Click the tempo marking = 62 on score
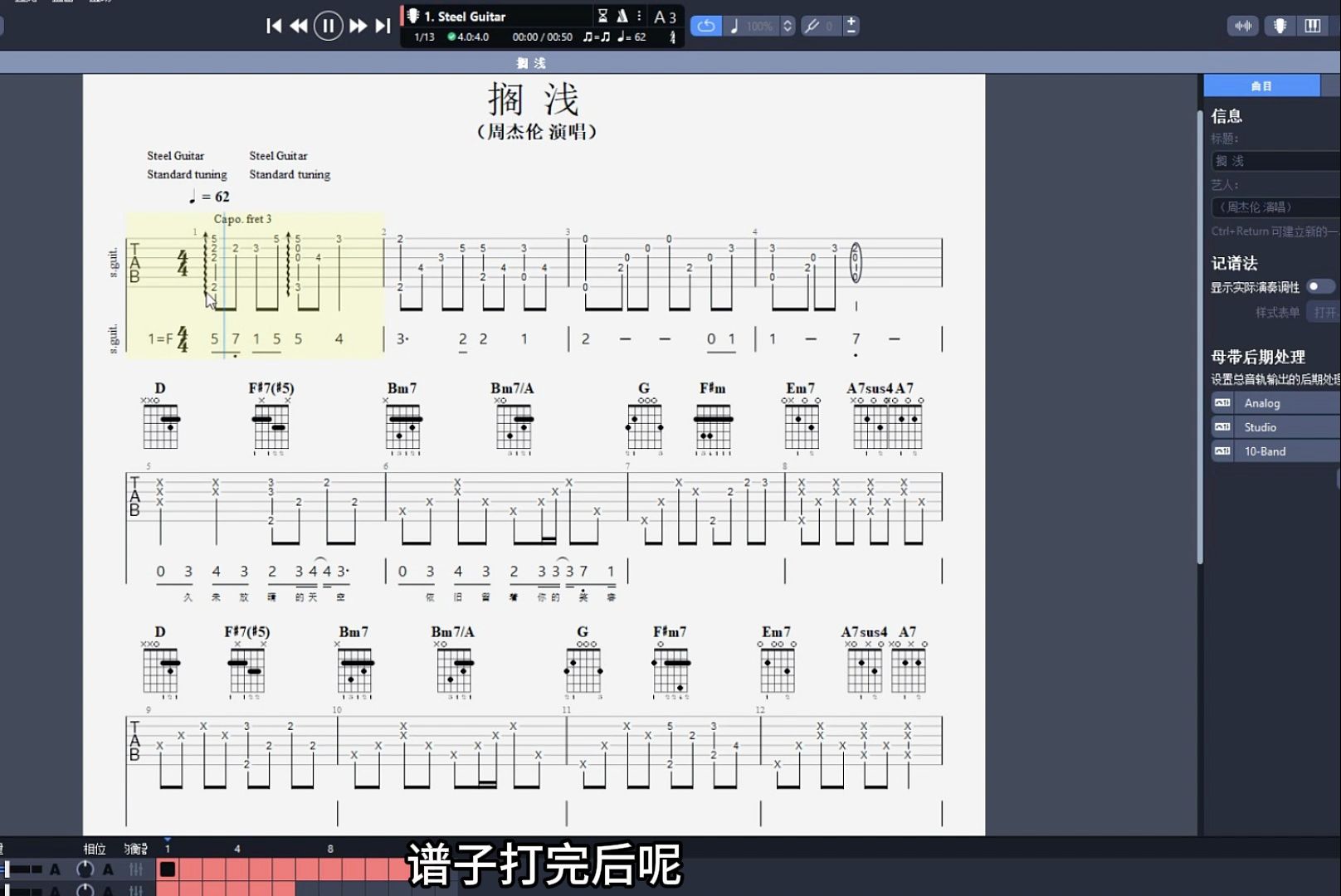Viewport: 1341px width, 896px height. (x=209, y=197)
